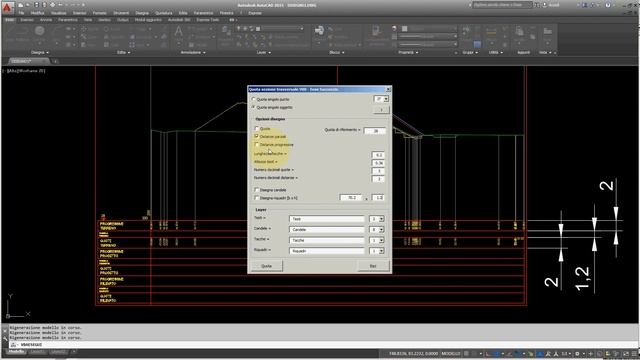
Task: Open the dropdown at dialog top right
Action: 386,99
